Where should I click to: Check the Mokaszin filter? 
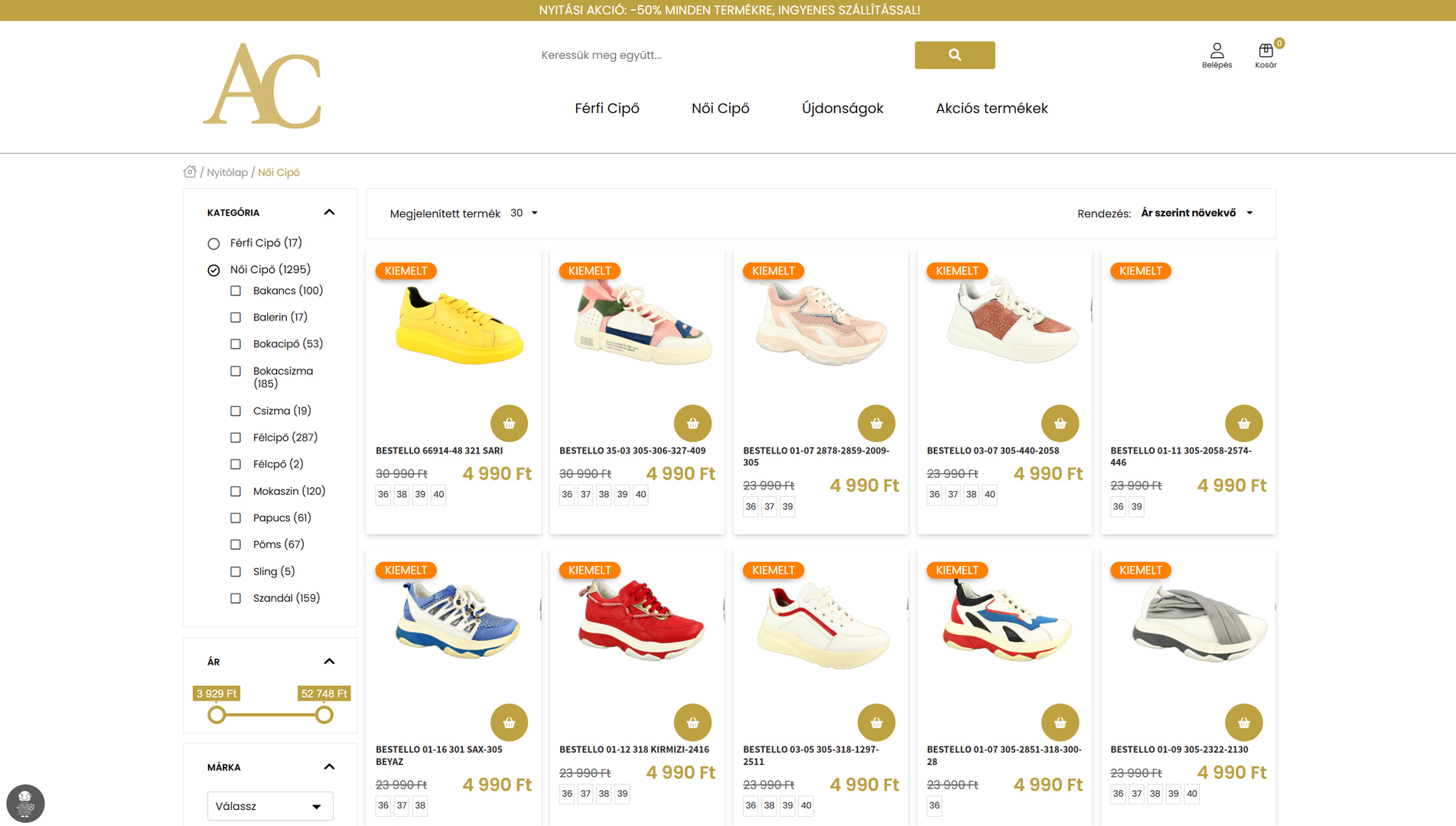point(236,491)
